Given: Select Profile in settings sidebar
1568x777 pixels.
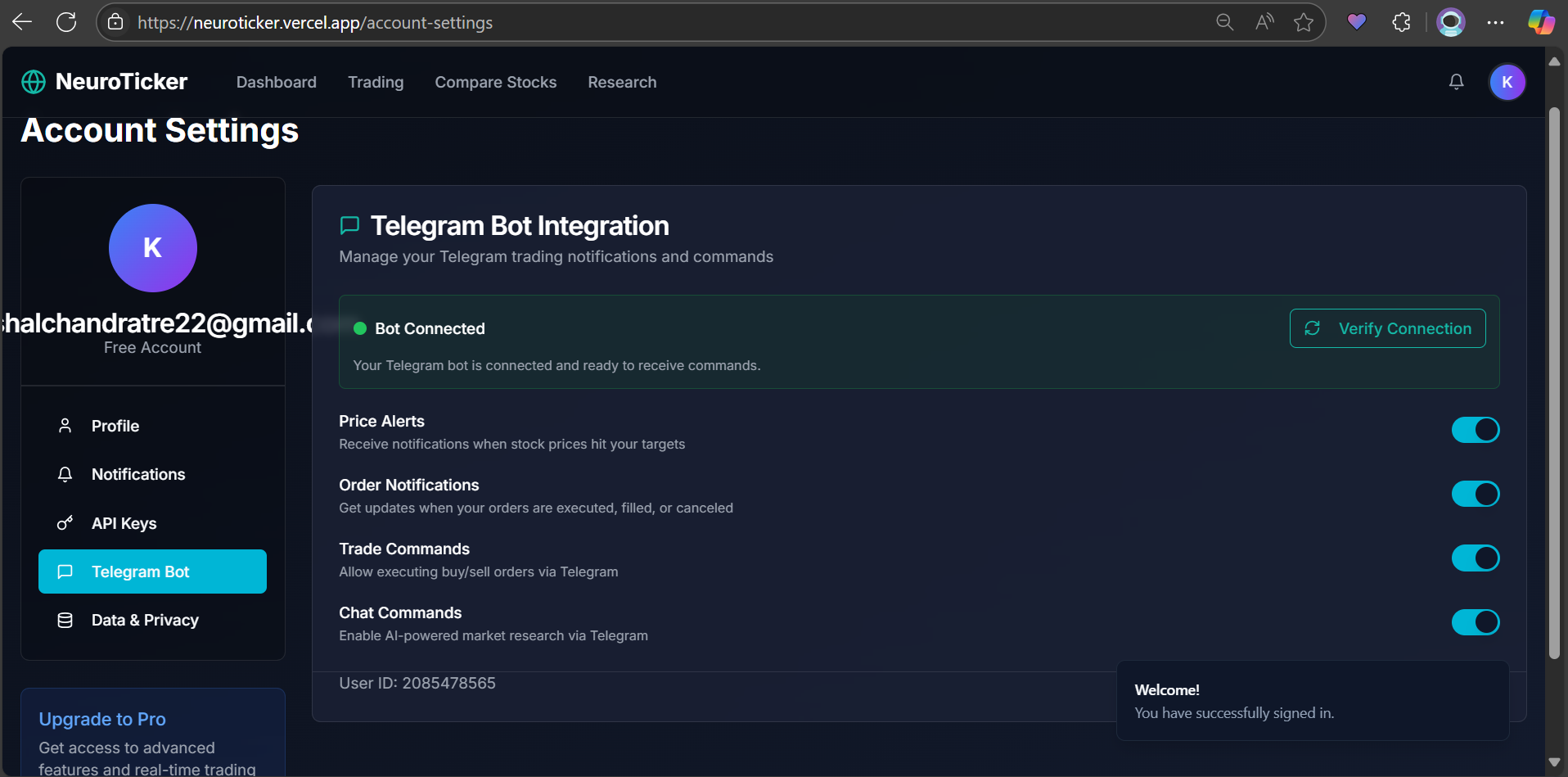Looking at the screenshot, I should [153, 426].
